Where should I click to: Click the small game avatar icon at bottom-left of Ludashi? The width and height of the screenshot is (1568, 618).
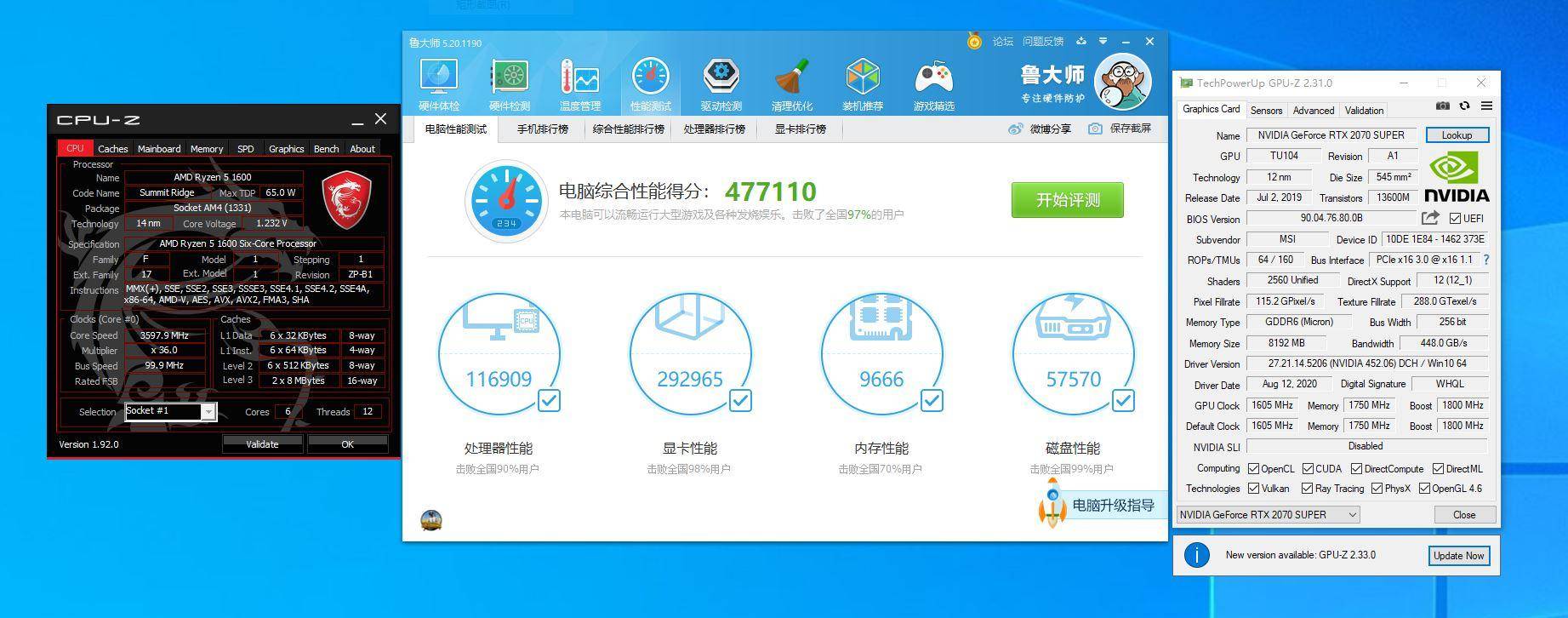point(431,520)
